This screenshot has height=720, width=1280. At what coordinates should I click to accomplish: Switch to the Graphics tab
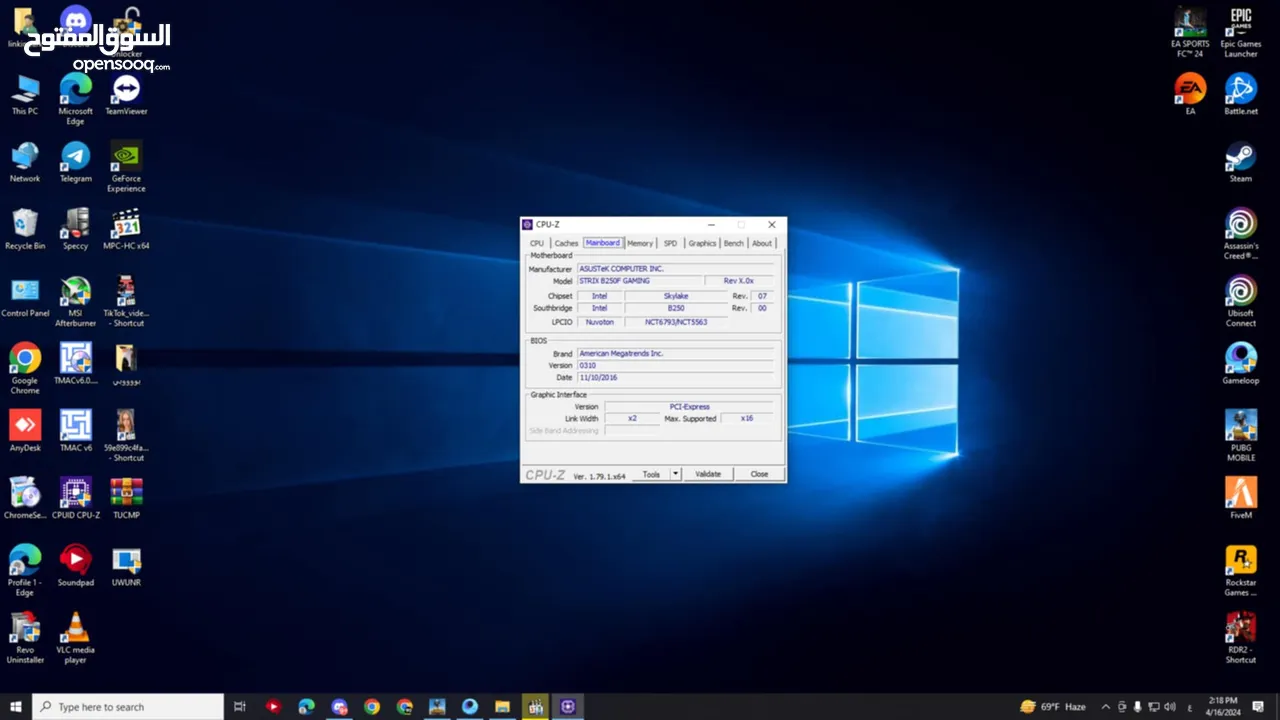(x=702, y=243)
